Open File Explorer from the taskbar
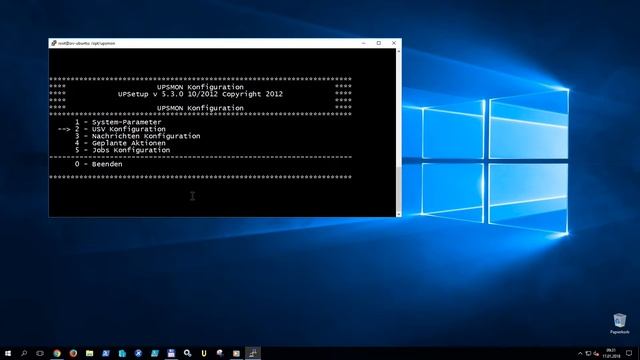Viewport: 640px width, 360px height. click(x=89, y=353)
